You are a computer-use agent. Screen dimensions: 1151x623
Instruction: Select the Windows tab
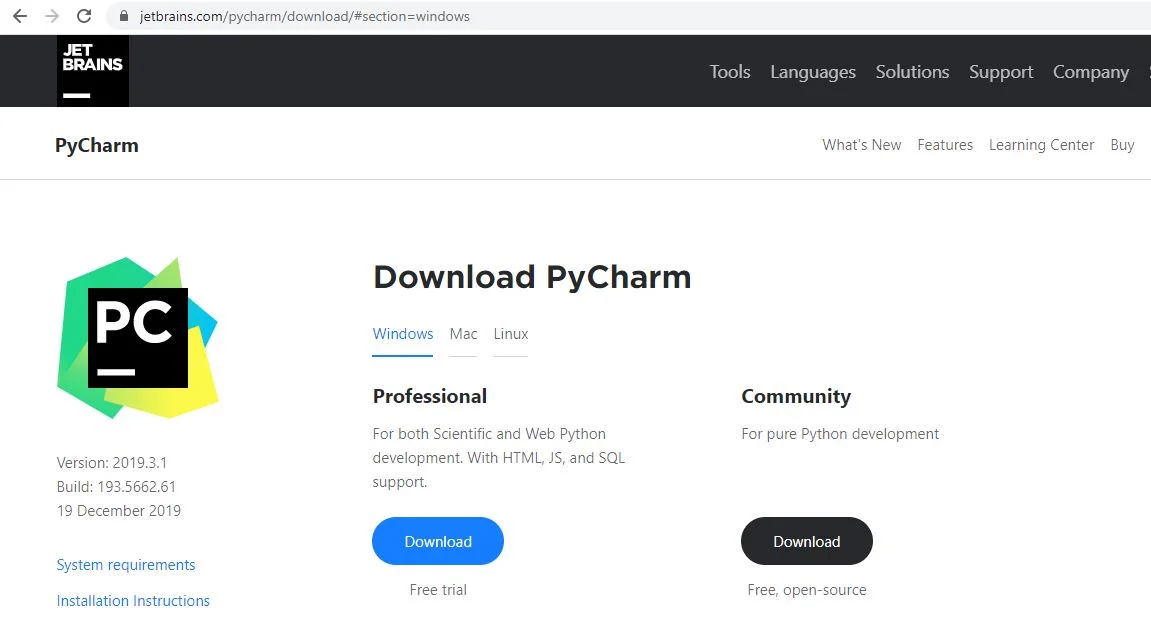click(x=403, y=334)
